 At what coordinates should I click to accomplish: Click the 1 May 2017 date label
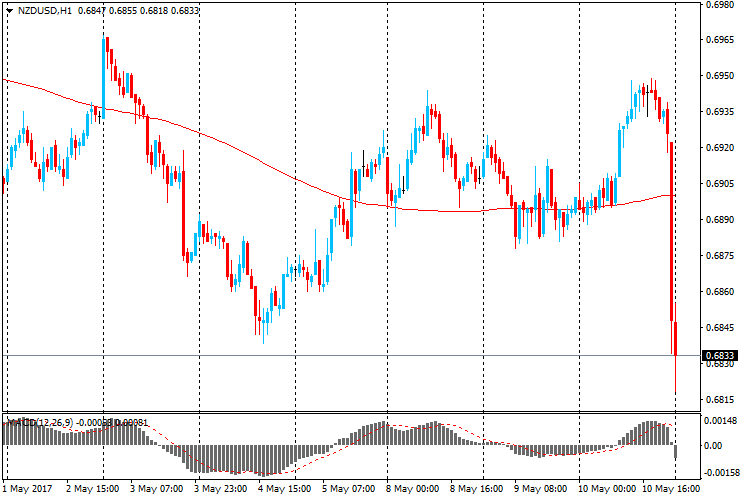(x=27, y=489)
